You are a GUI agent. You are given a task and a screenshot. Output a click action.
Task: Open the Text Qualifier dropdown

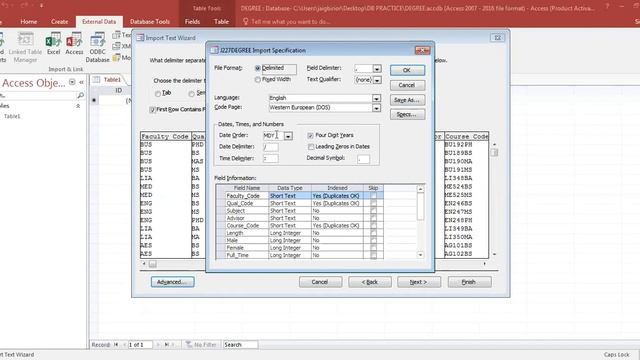pos(377,80)
